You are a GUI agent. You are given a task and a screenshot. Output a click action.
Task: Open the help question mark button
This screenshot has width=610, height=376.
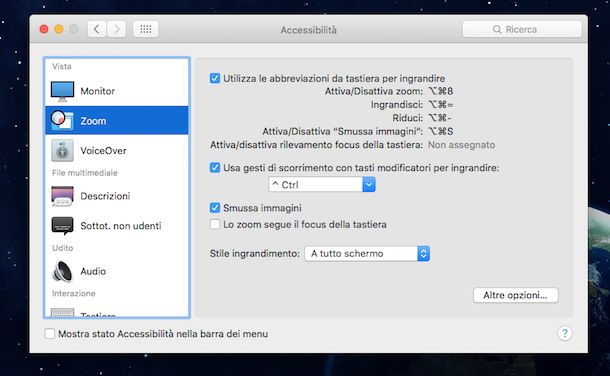564,333
